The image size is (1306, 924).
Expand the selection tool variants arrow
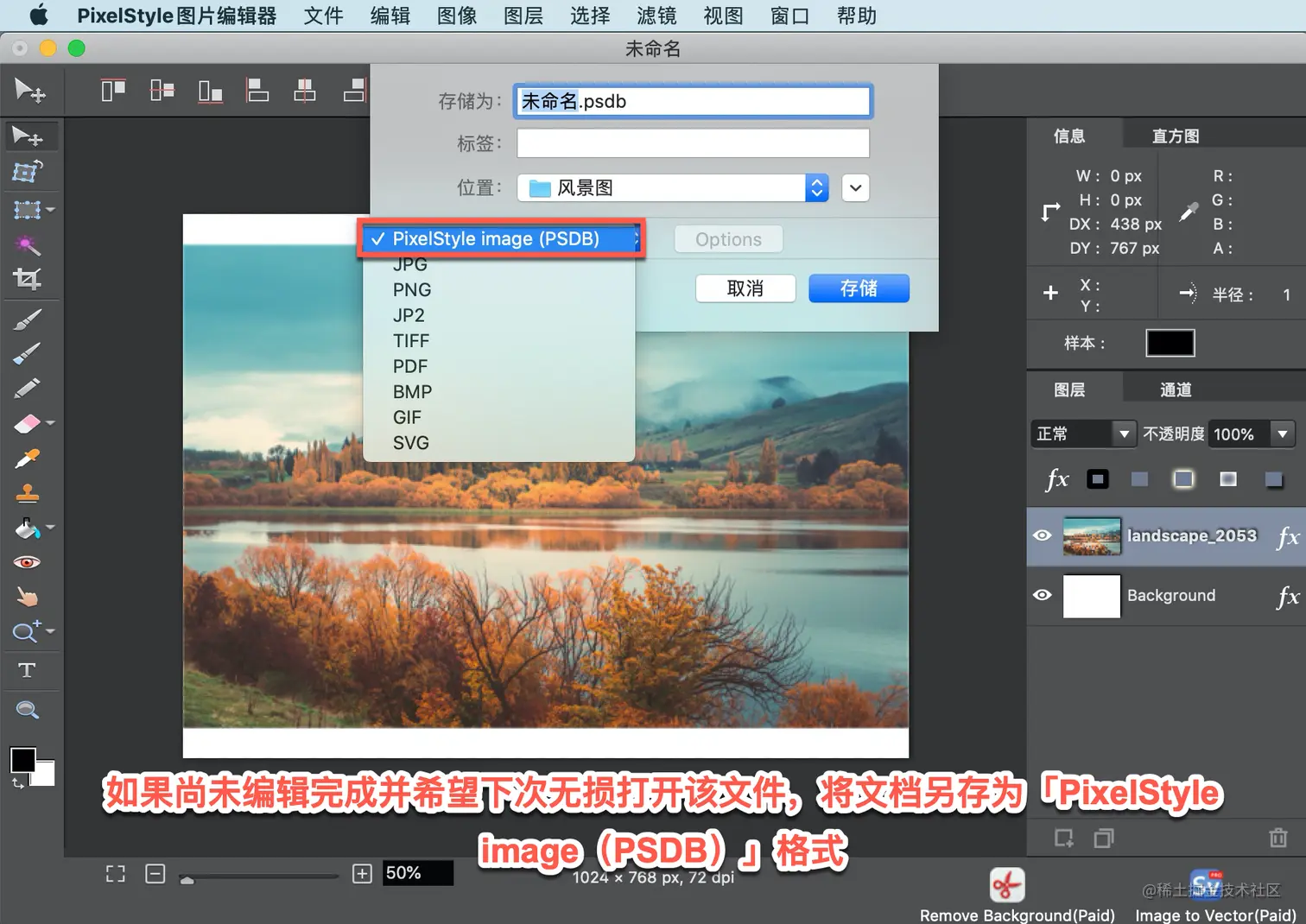(x=50, y=210)
